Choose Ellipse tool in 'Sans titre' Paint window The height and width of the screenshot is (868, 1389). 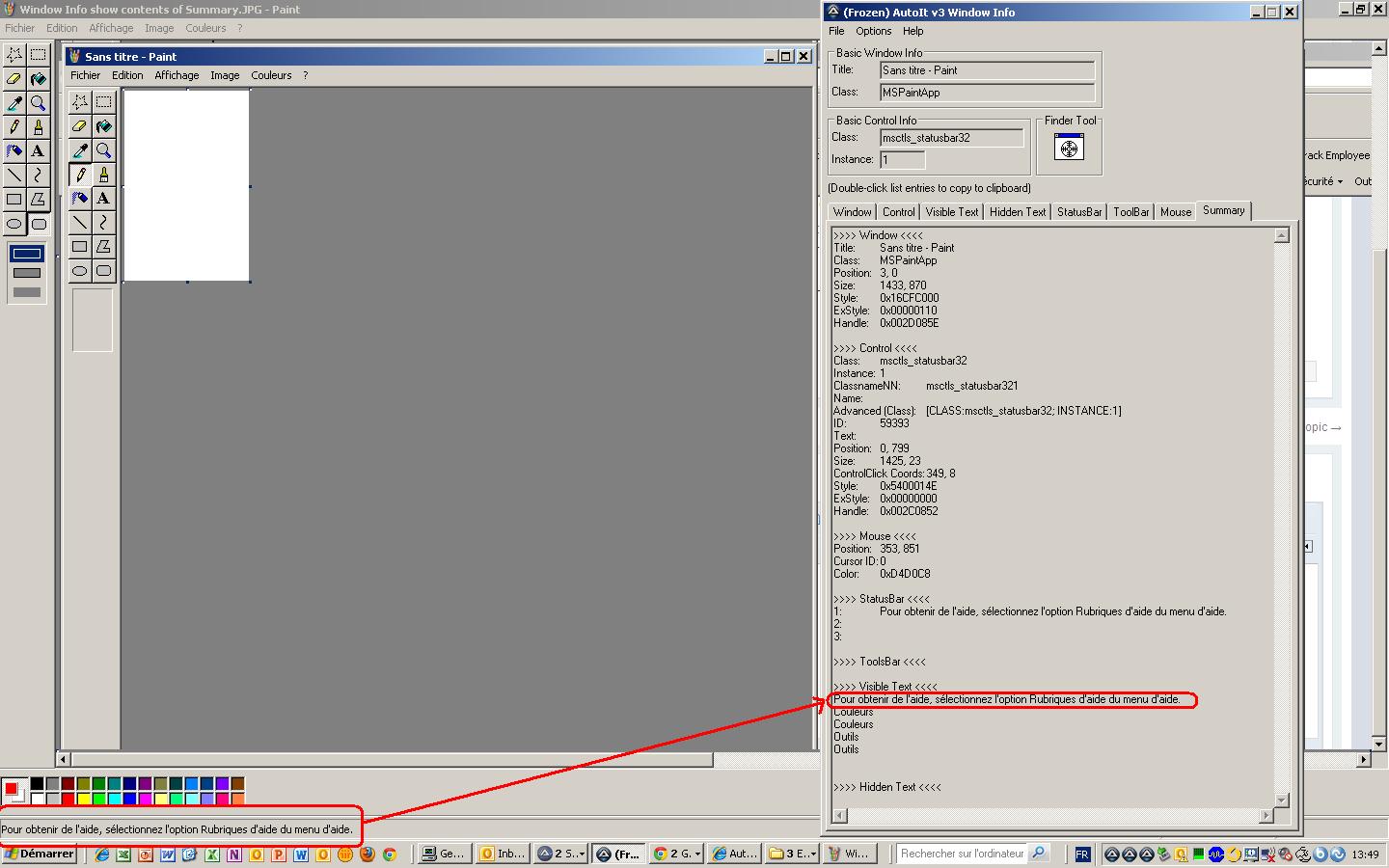tap(80, 271)
